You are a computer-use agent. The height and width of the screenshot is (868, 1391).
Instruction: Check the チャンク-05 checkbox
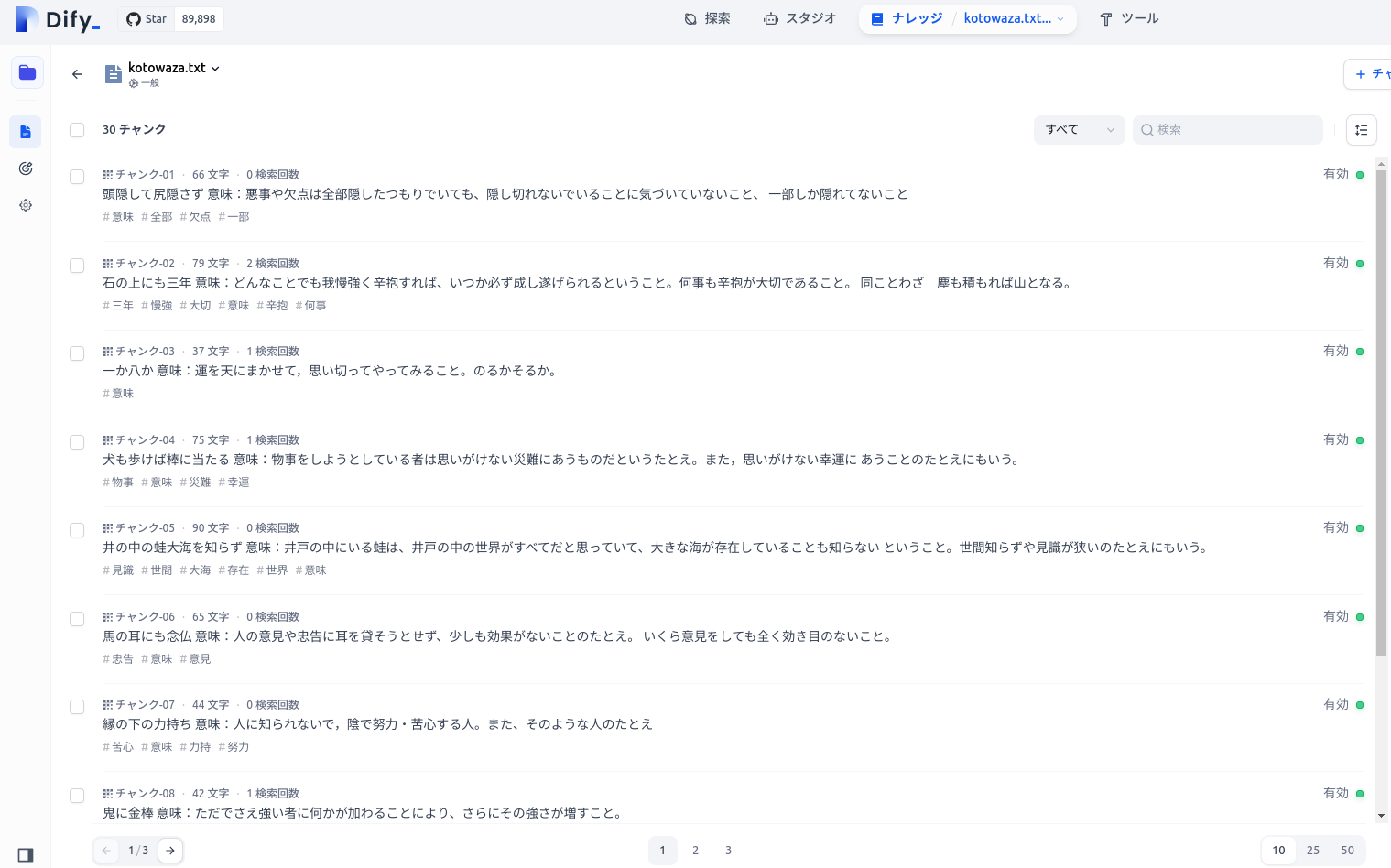pyautogui.click(x=77, y=530)
